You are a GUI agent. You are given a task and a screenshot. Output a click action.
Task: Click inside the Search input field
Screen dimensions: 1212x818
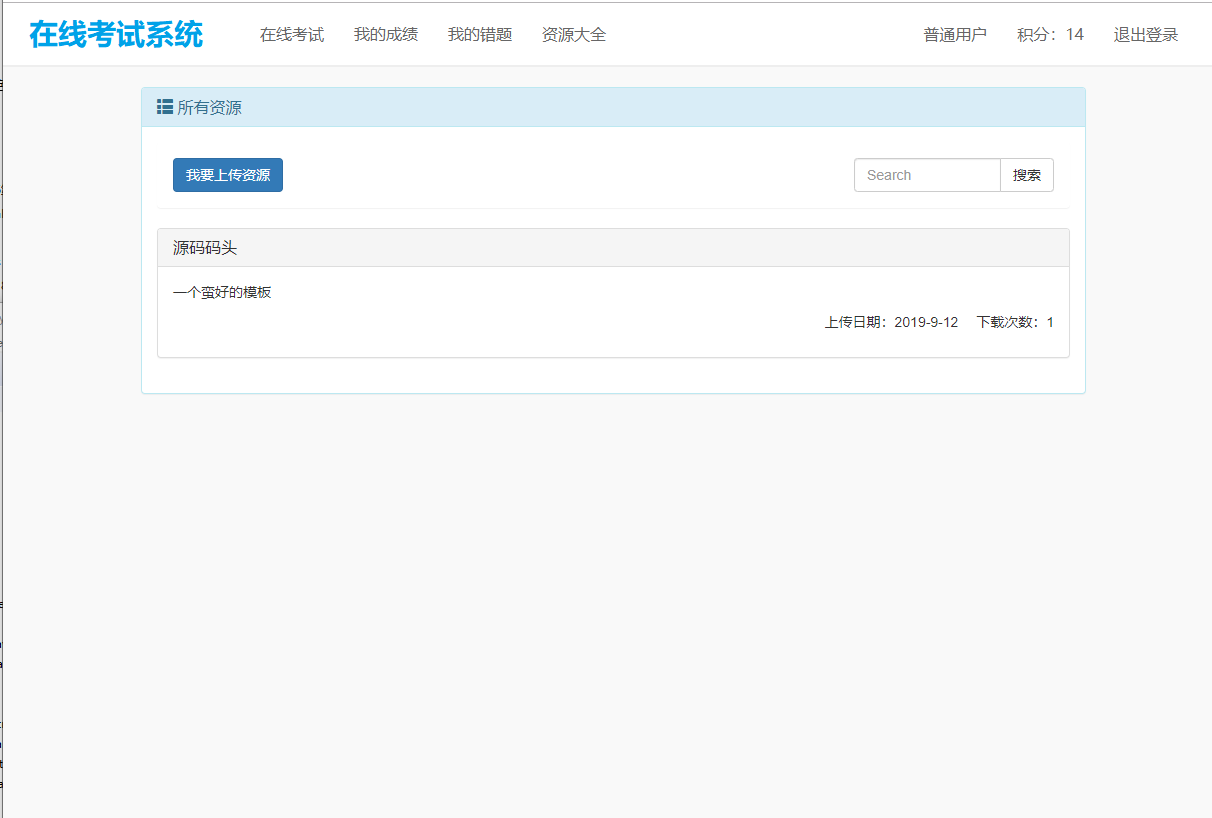click(x=926, y=174)
